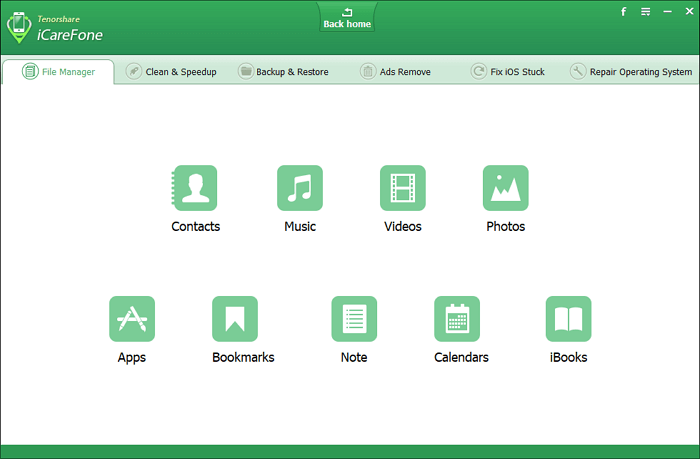Click the Tenorshare iCareFone logo
Screen dimensions: 700x459
click(x=55, y=28)
